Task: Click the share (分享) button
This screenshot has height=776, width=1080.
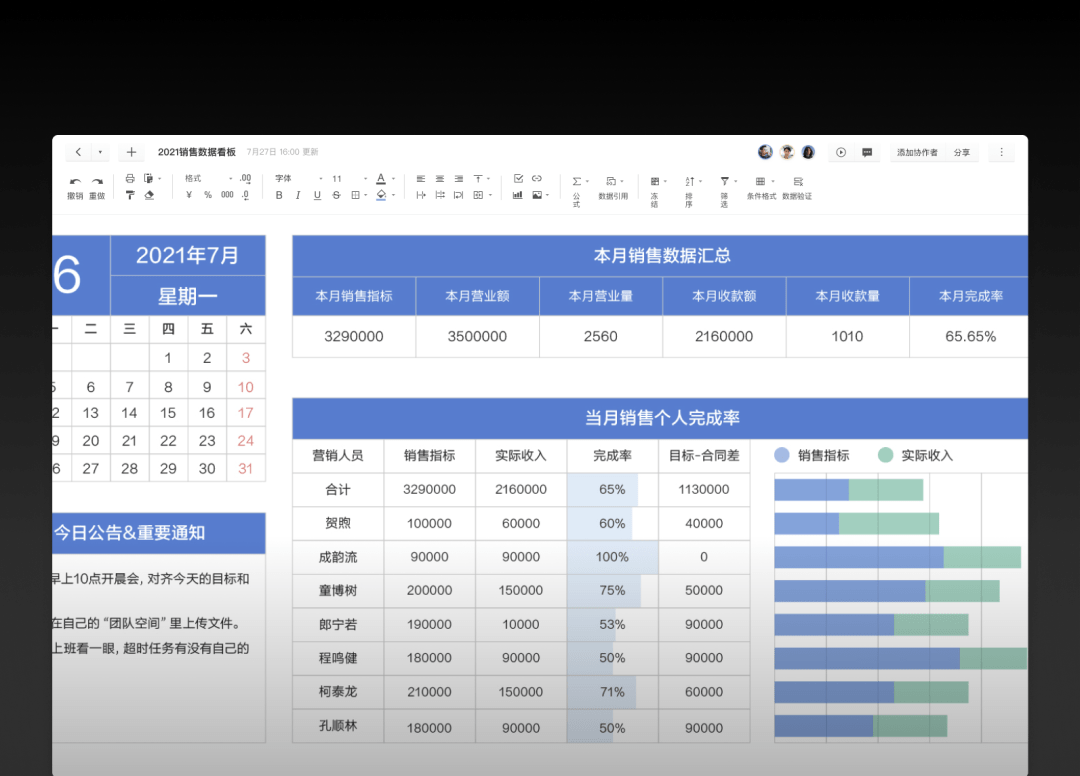Action: click(962, 152)
